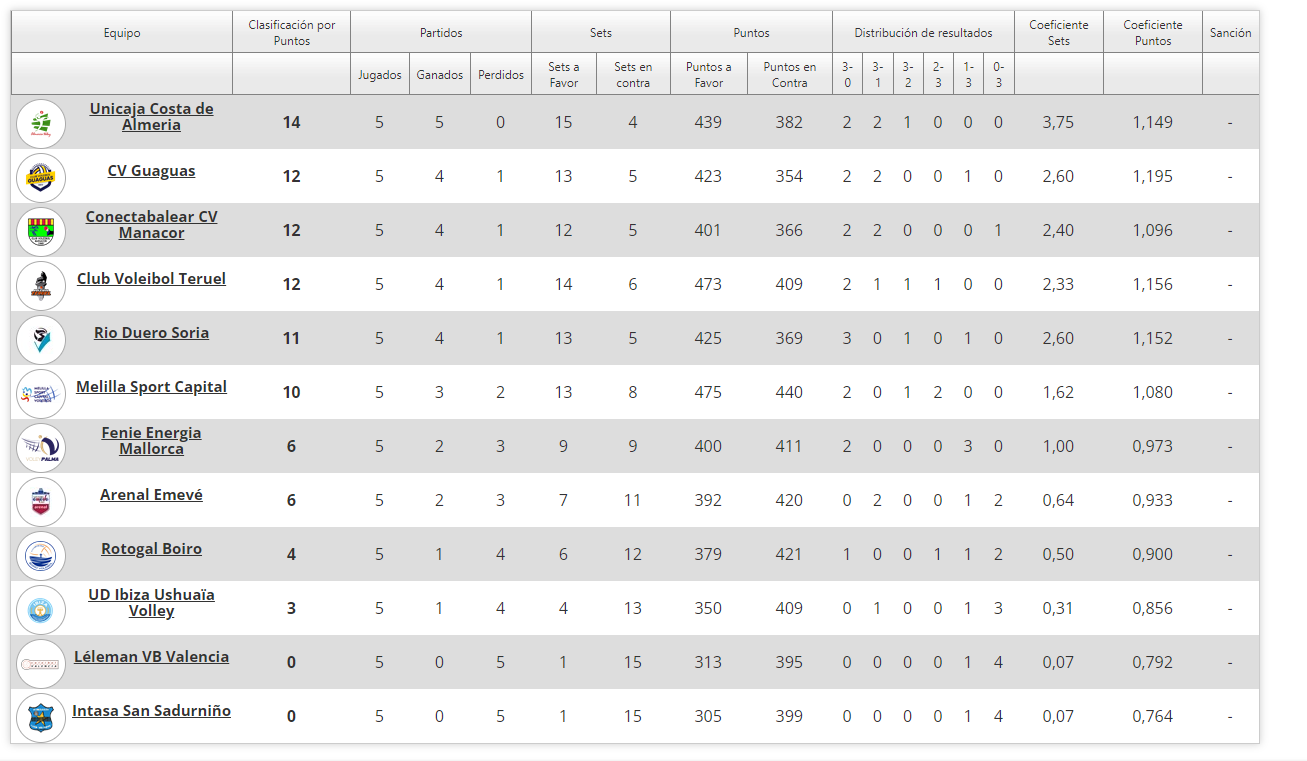Open the CV Guaguas team link
The image size is (1307, 761).
tap(151, 171)
